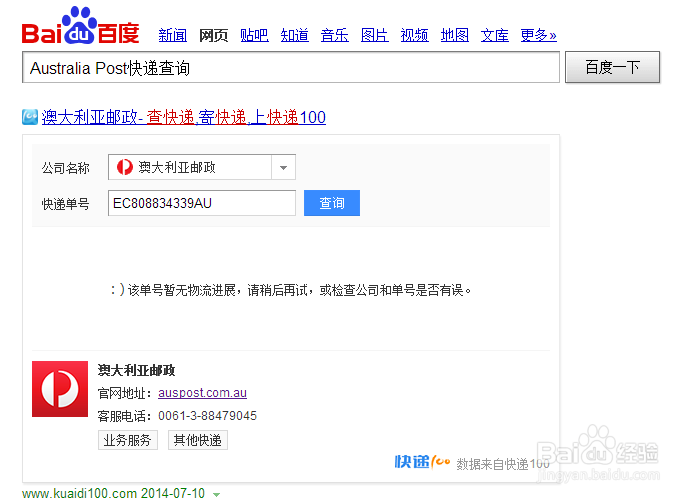700x500 pixels.
Task: Click the Baidu logo
Action: (x=81, y=25)
